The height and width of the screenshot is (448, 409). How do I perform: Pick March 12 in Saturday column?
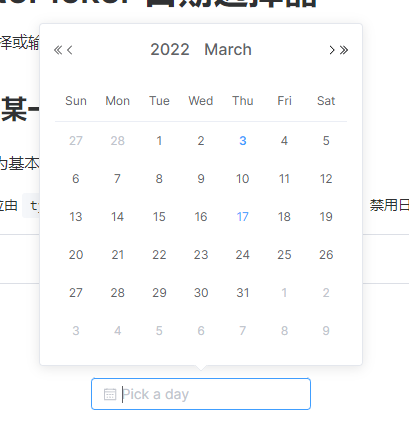pyautogui.click(x=326, y=179)
